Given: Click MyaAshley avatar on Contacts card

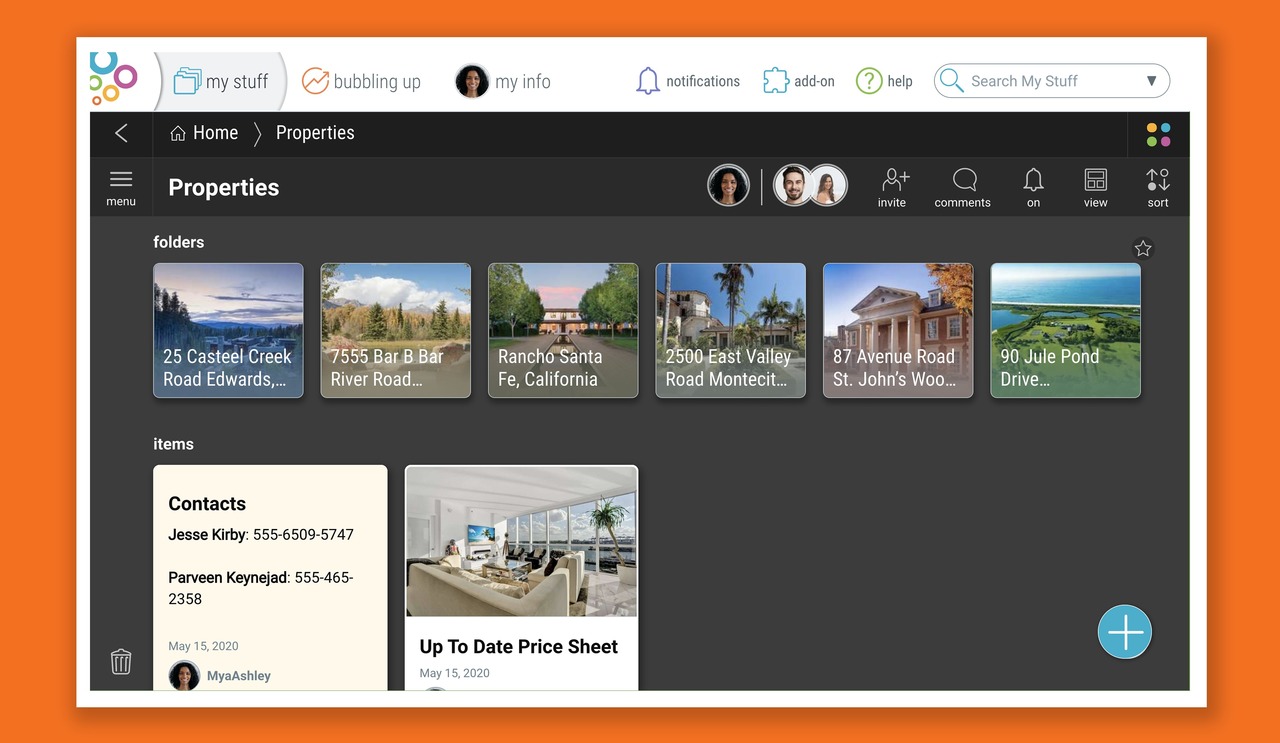Looking at the screenshot, I should pyautogui.click(x=184, y=676).
